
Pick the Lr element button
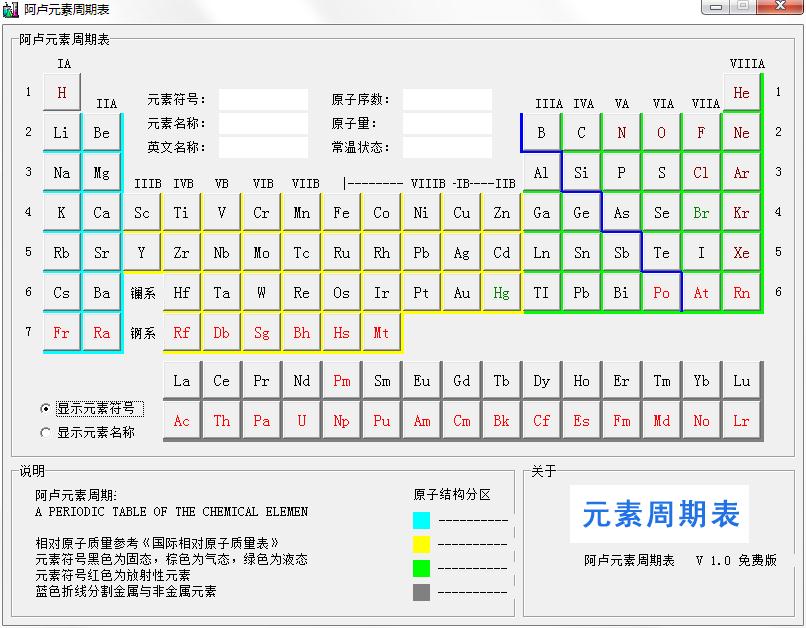pos(741,421)
